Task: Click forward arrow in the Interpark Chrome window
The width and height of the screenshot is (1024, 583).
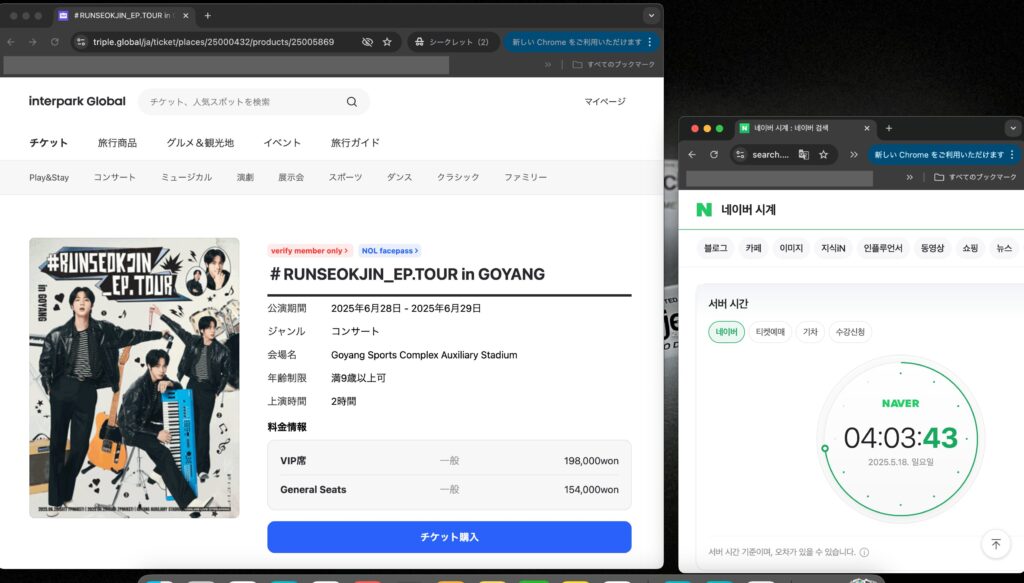Action: click(x=33, y=42)
